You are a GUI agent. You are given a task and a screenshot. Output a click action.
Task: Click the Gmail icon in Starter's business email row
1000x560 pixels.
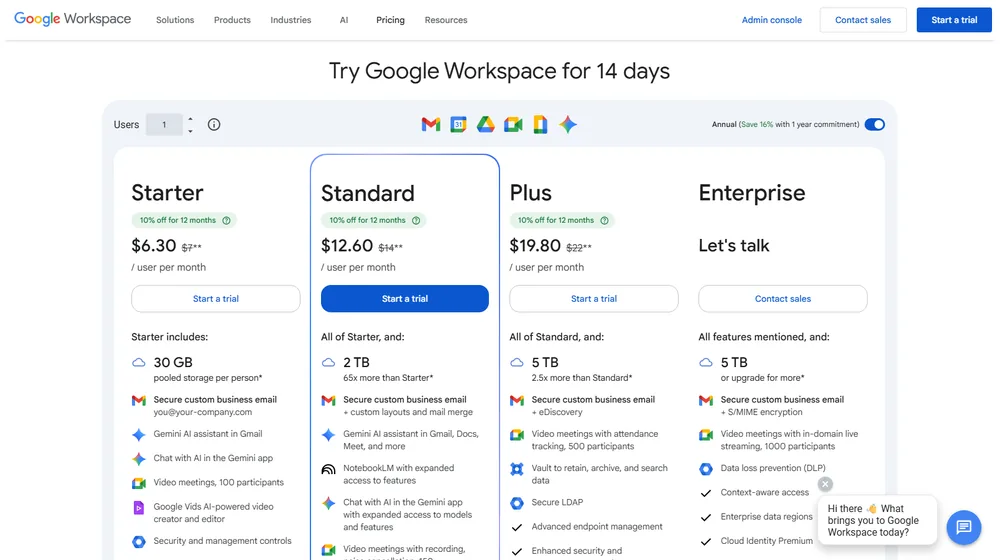(x=138, y=401)
